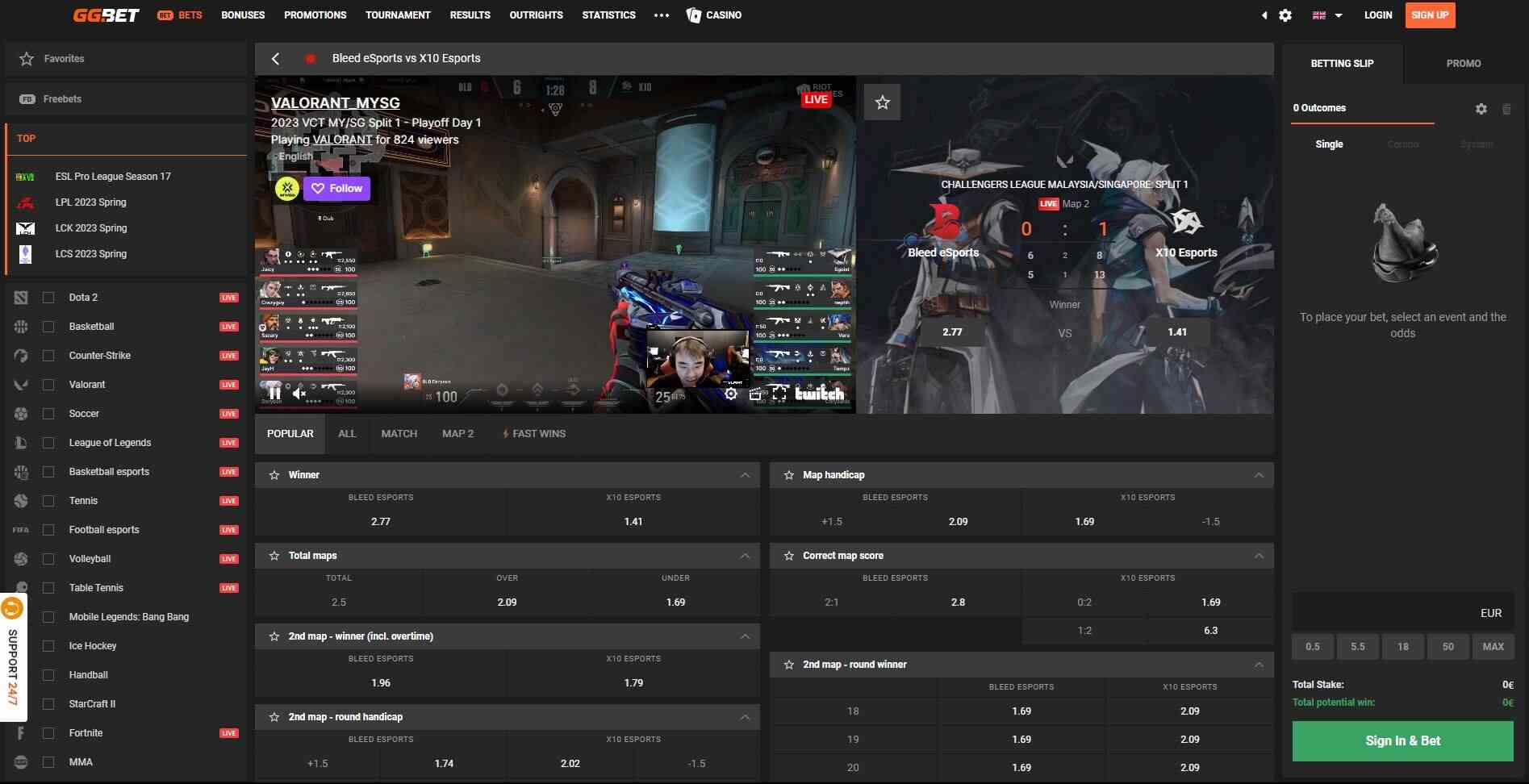Collapse the Total maps market
This screenshot has width=1529, height=784.
click(745, 556)
